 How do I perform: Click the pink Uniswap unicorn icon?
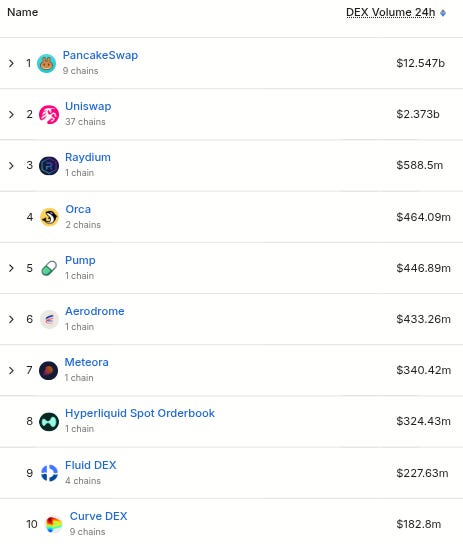click(49, 114)
